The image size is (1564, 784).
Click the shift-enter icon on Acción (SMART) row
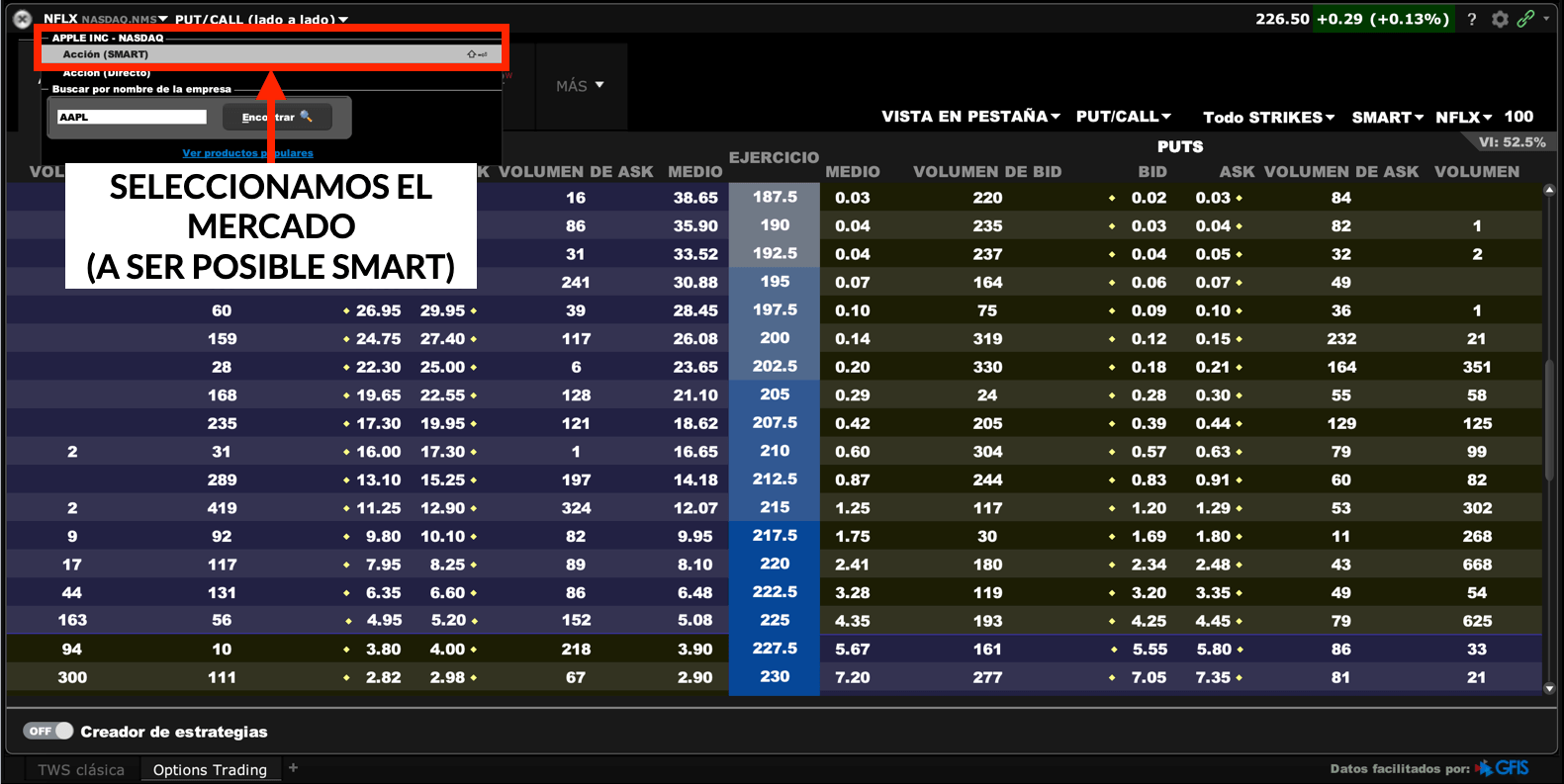pos(477,54)
